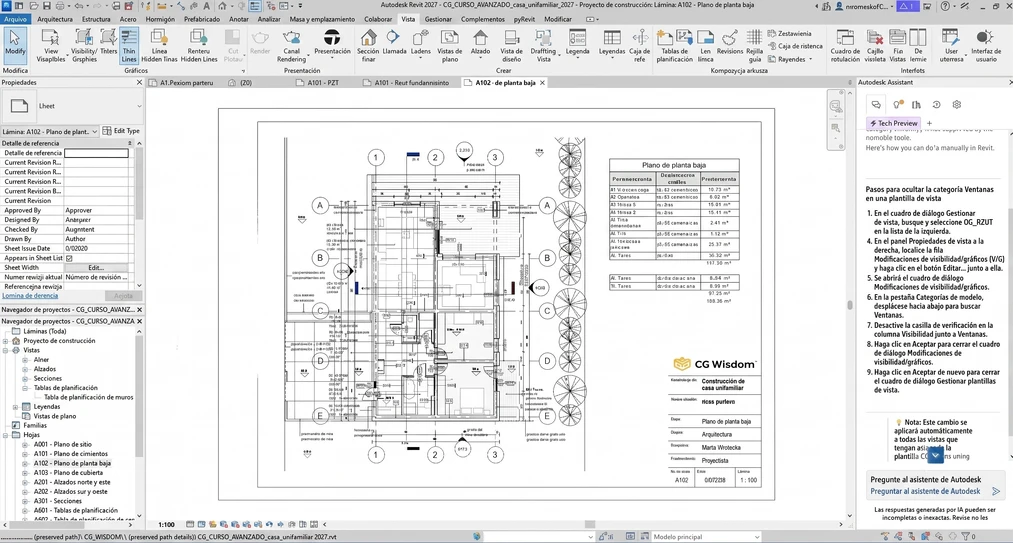Expand the Leyendas node in project browser

(16, 407)
